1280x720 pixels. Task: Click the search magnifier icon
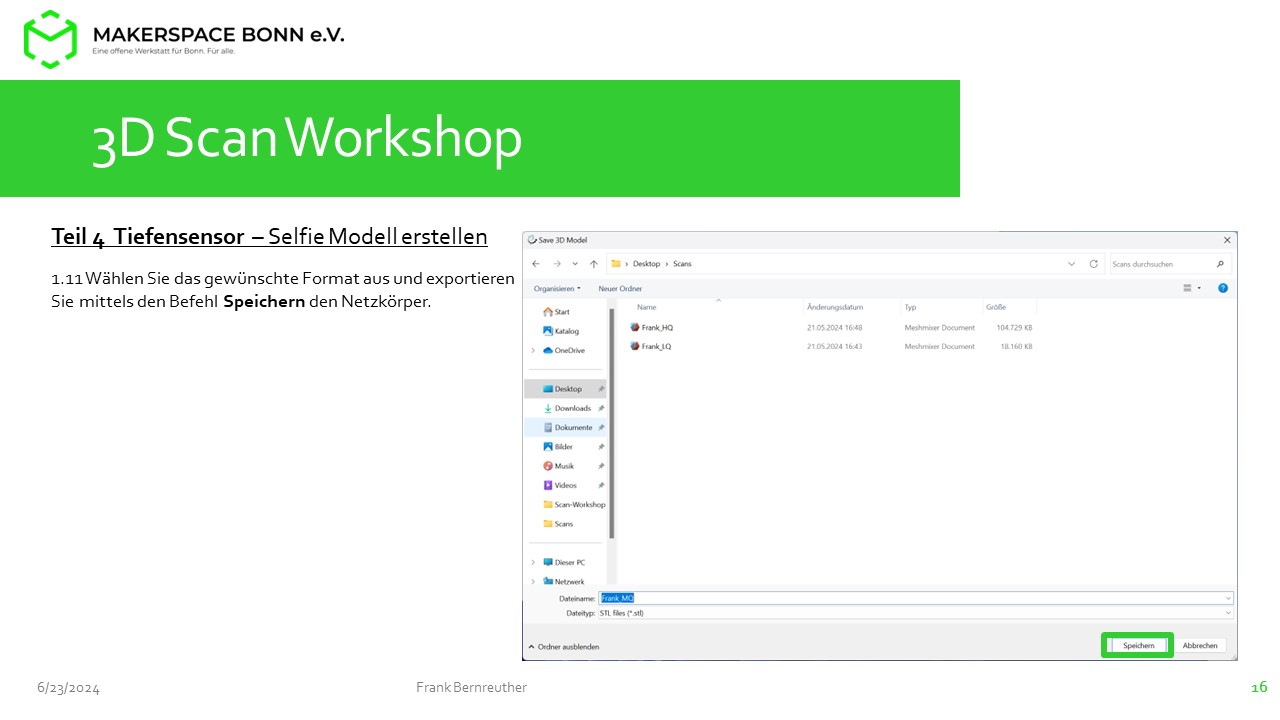click(x=1220, y=264)
